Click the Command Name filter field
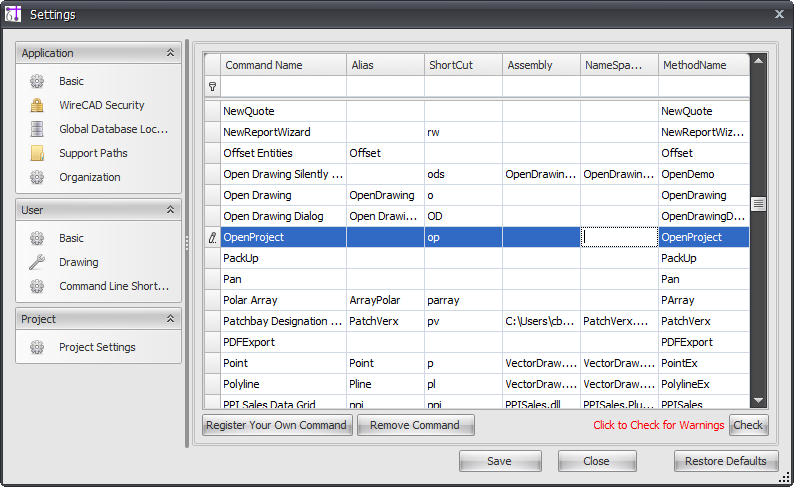Viewport: 794px width, 487px height. pos(284,87)
